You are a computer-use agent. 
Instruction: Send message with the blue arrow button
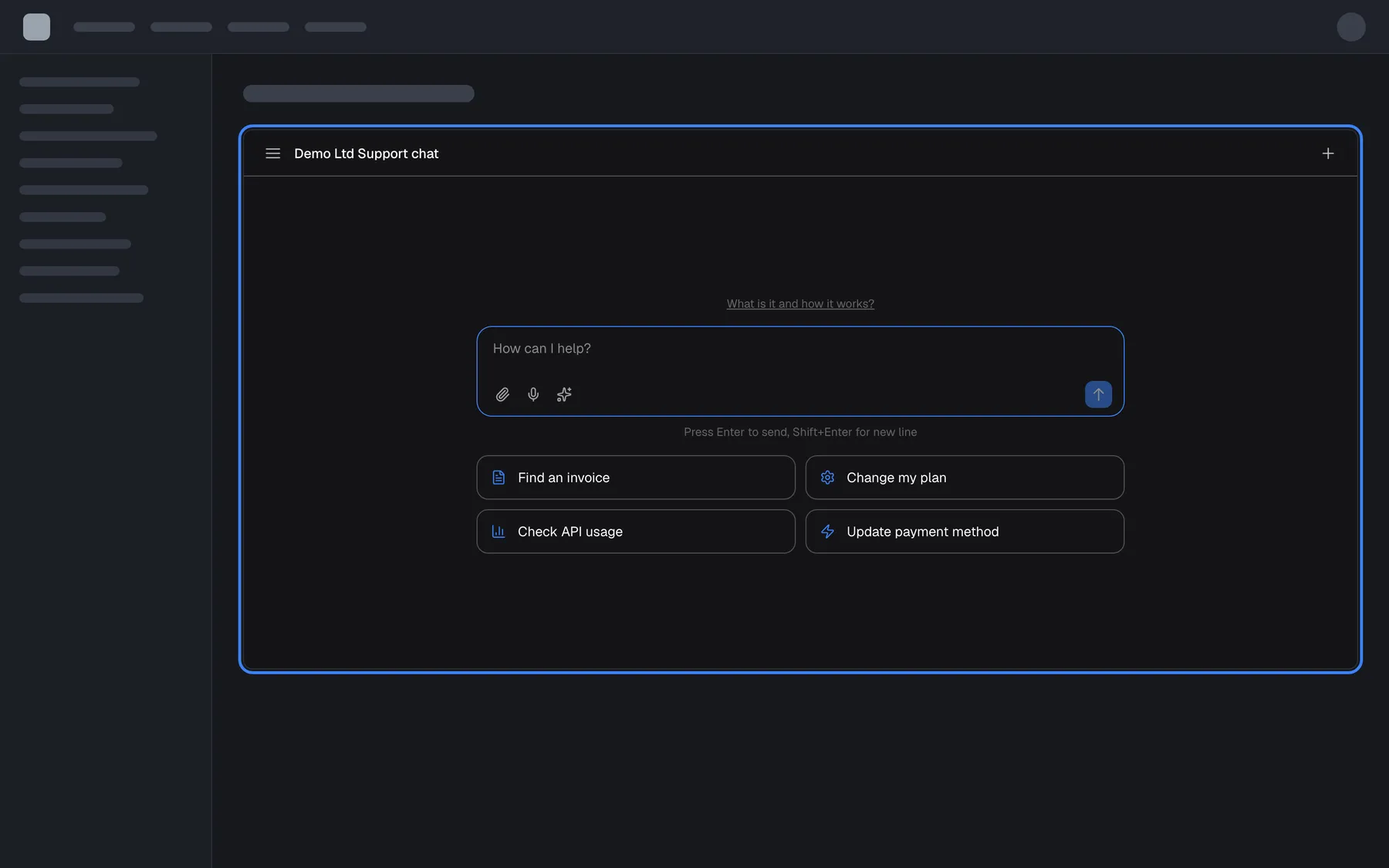[1098, 394]
